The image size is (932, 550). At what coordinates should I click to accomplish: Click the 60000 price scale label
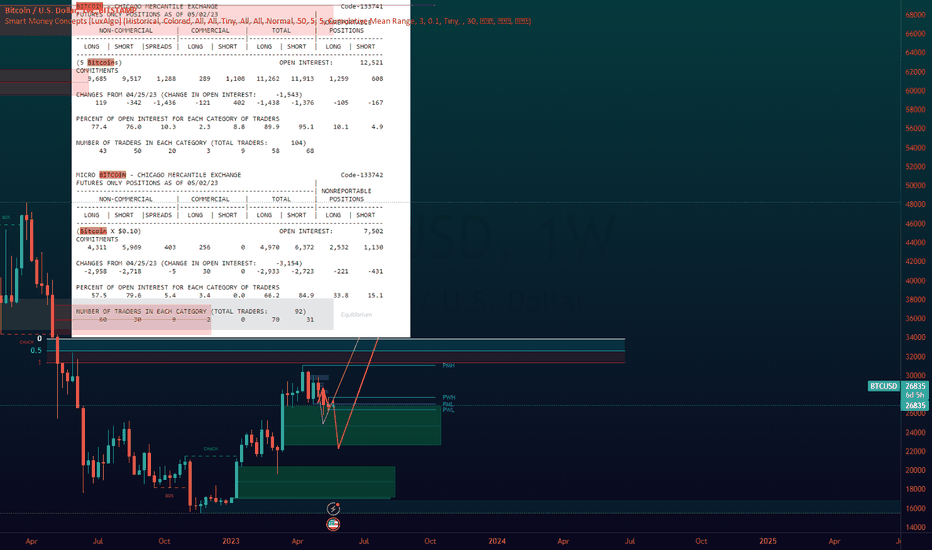915,91
